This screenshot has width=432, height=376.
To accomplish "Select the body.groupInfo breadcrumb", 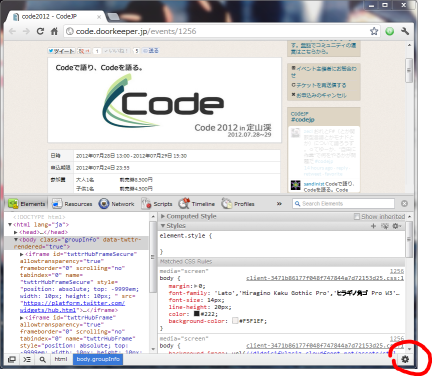I will point(98,359).
